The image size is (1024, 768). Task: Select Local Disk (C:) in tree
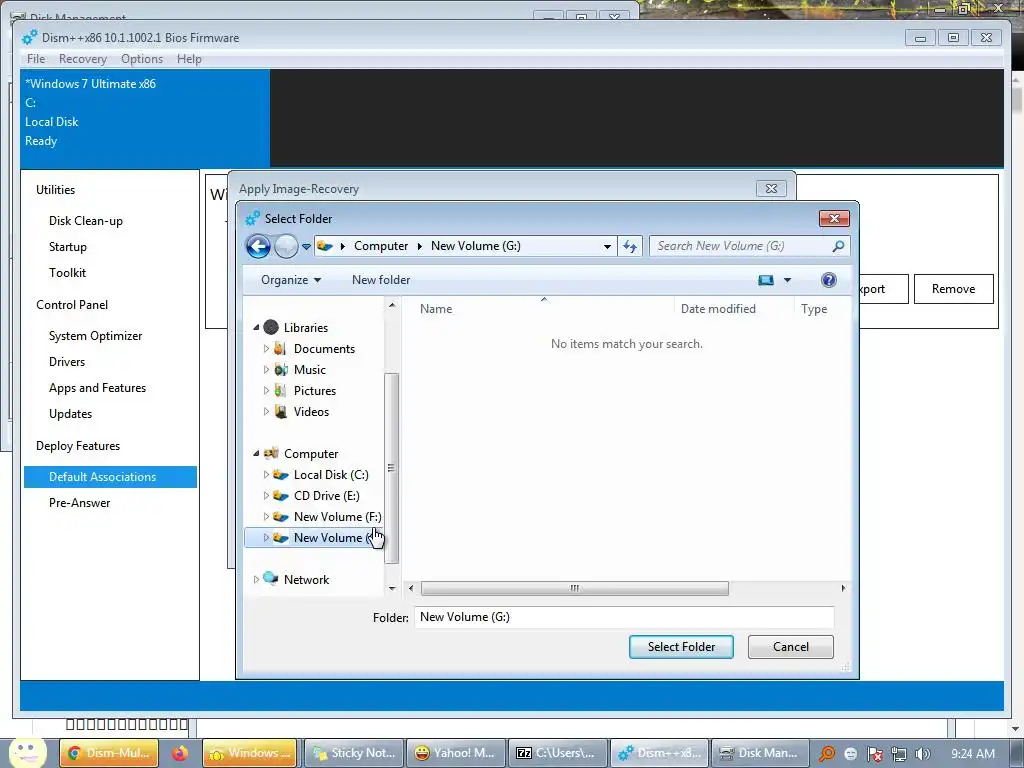331,475
